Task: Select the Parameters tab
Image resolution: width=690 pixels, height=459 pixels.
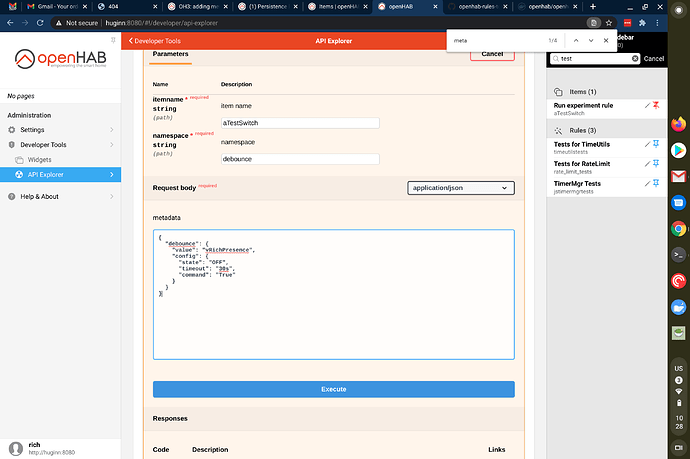Action: (x=170, y=55)
